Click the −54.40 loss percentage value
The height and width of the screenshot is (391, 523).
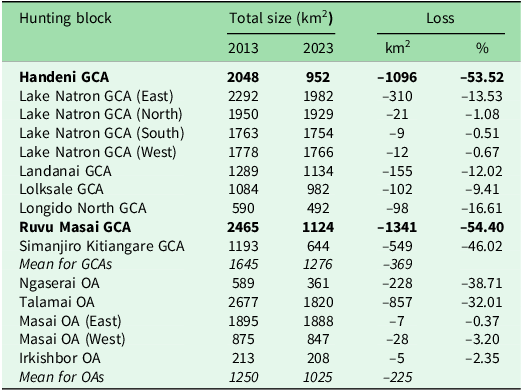click(482, 227)
